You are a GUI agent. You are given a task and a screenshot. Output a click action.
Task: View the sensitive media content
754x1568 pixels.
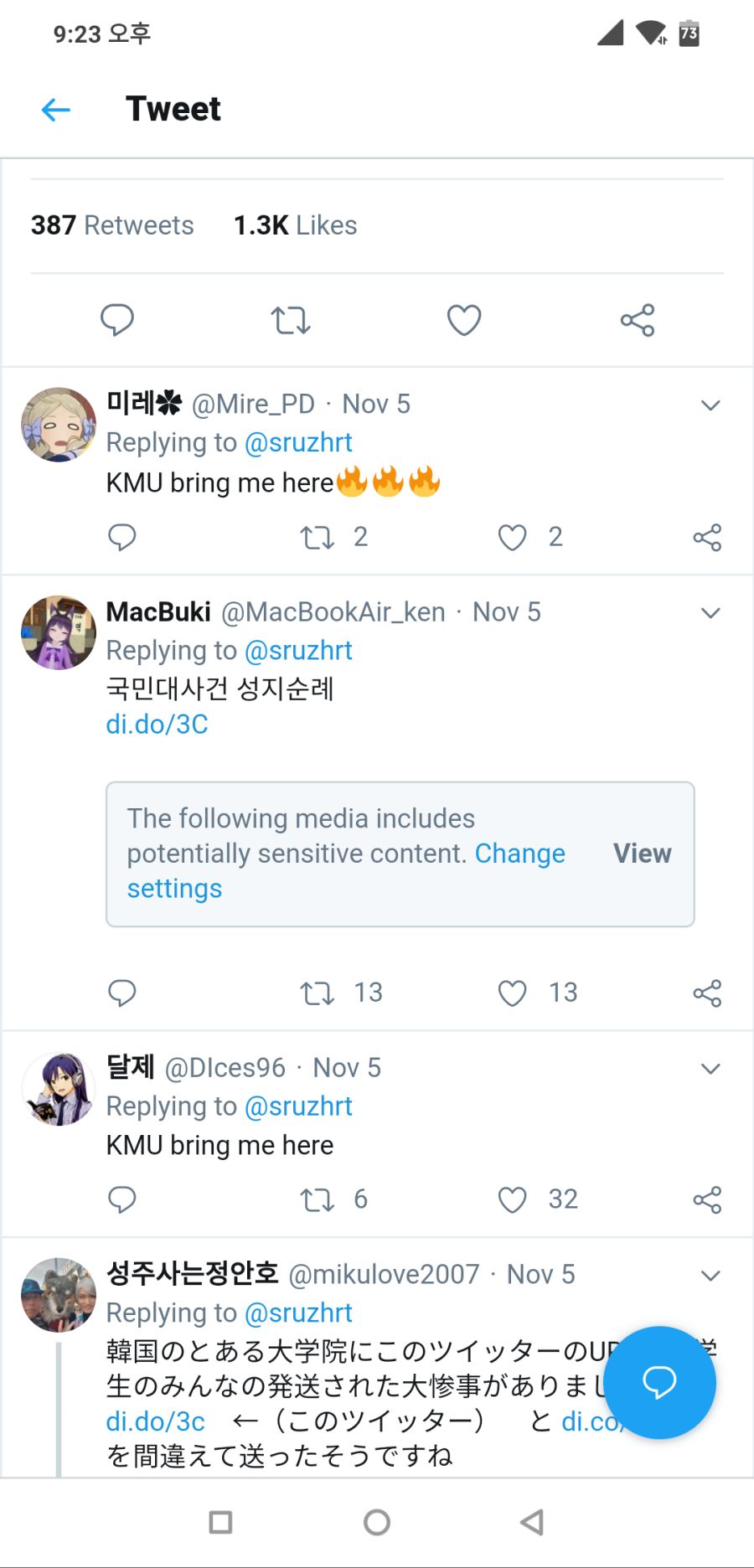pos(642,854)
